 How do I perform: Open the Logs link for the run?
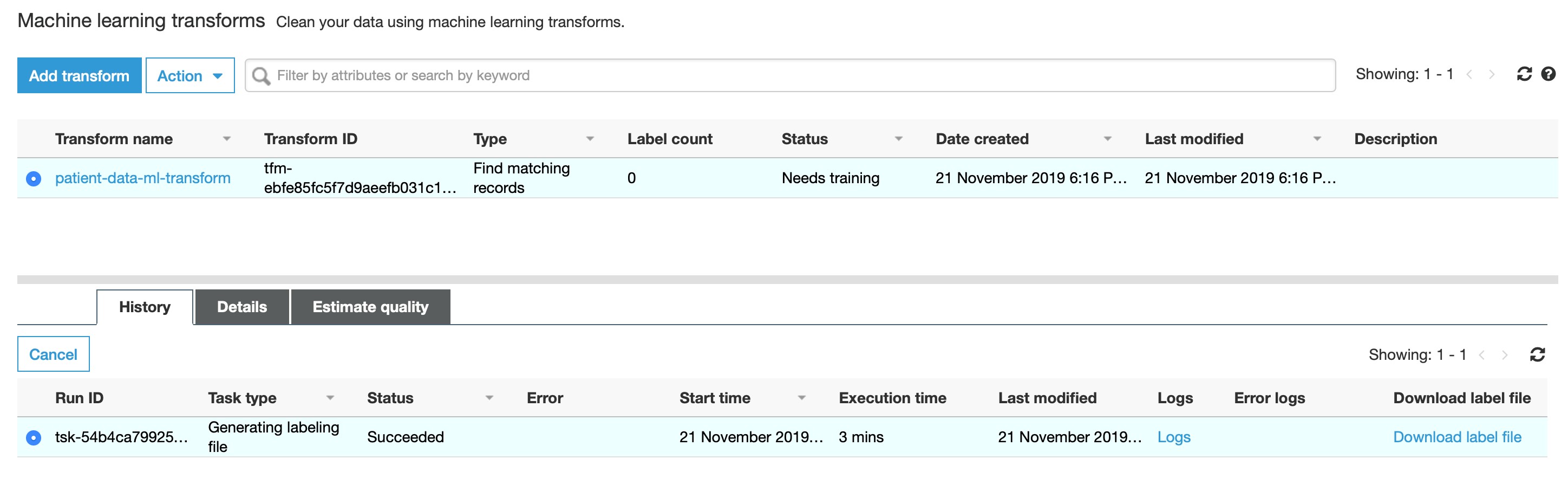pyautogui.click(x=1174, y=437)
